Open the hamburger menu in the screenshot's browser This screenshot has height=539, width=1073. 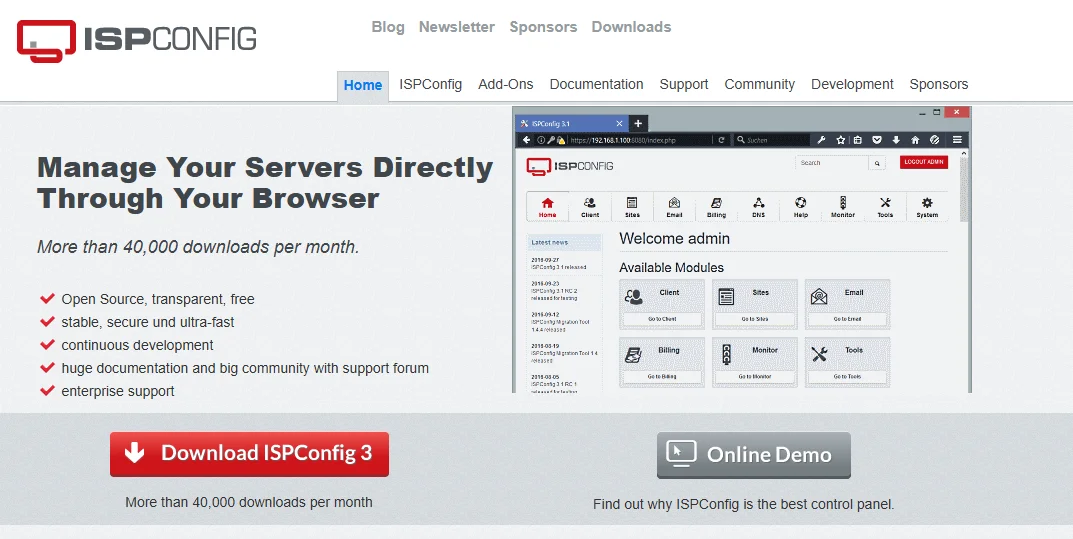(x=957, y=140)
